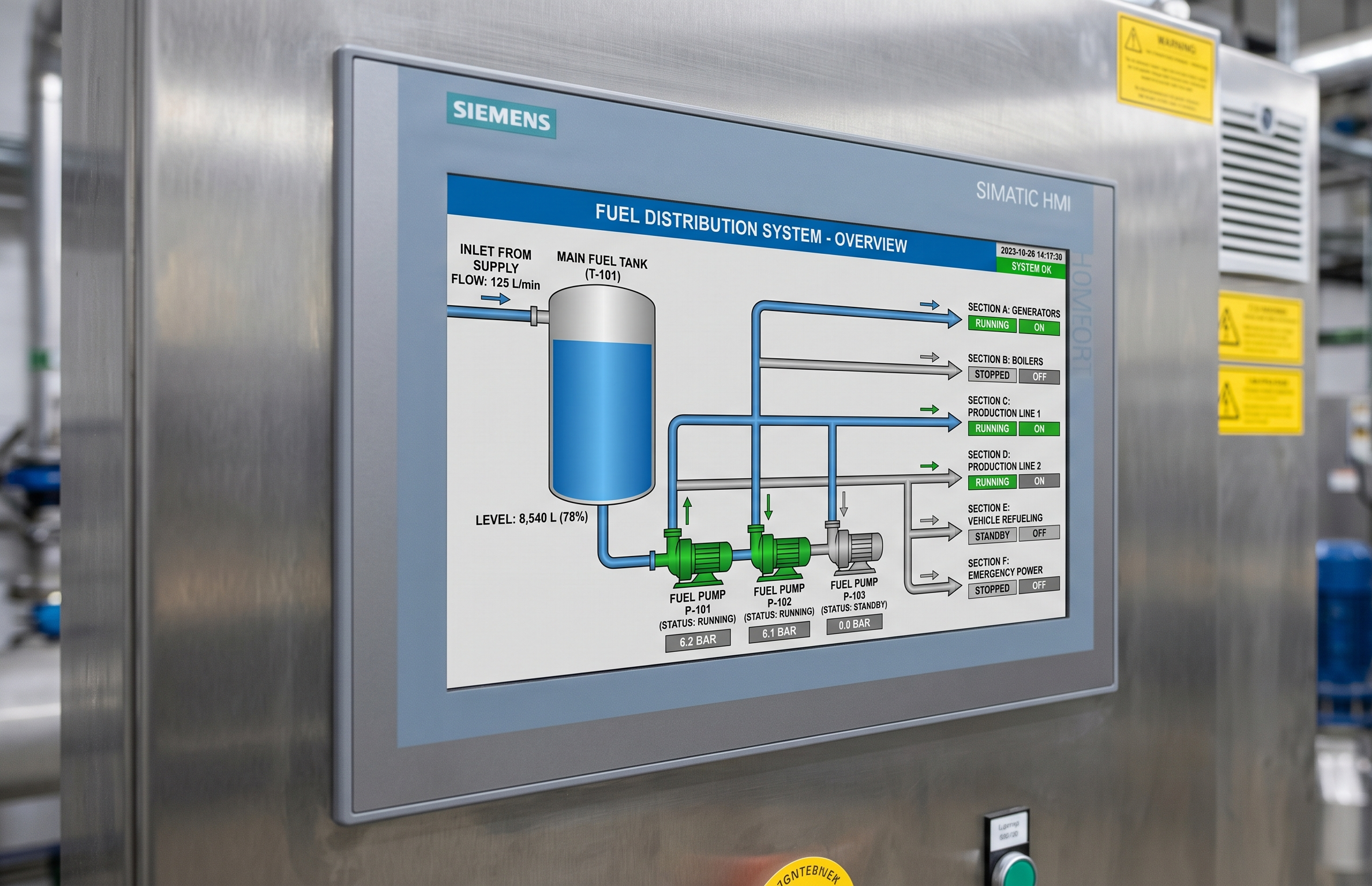Click the 'LEVEL: 8,540 L (78%)' reading
This screenshot has width=1372, height=886.
coord(531,518)
